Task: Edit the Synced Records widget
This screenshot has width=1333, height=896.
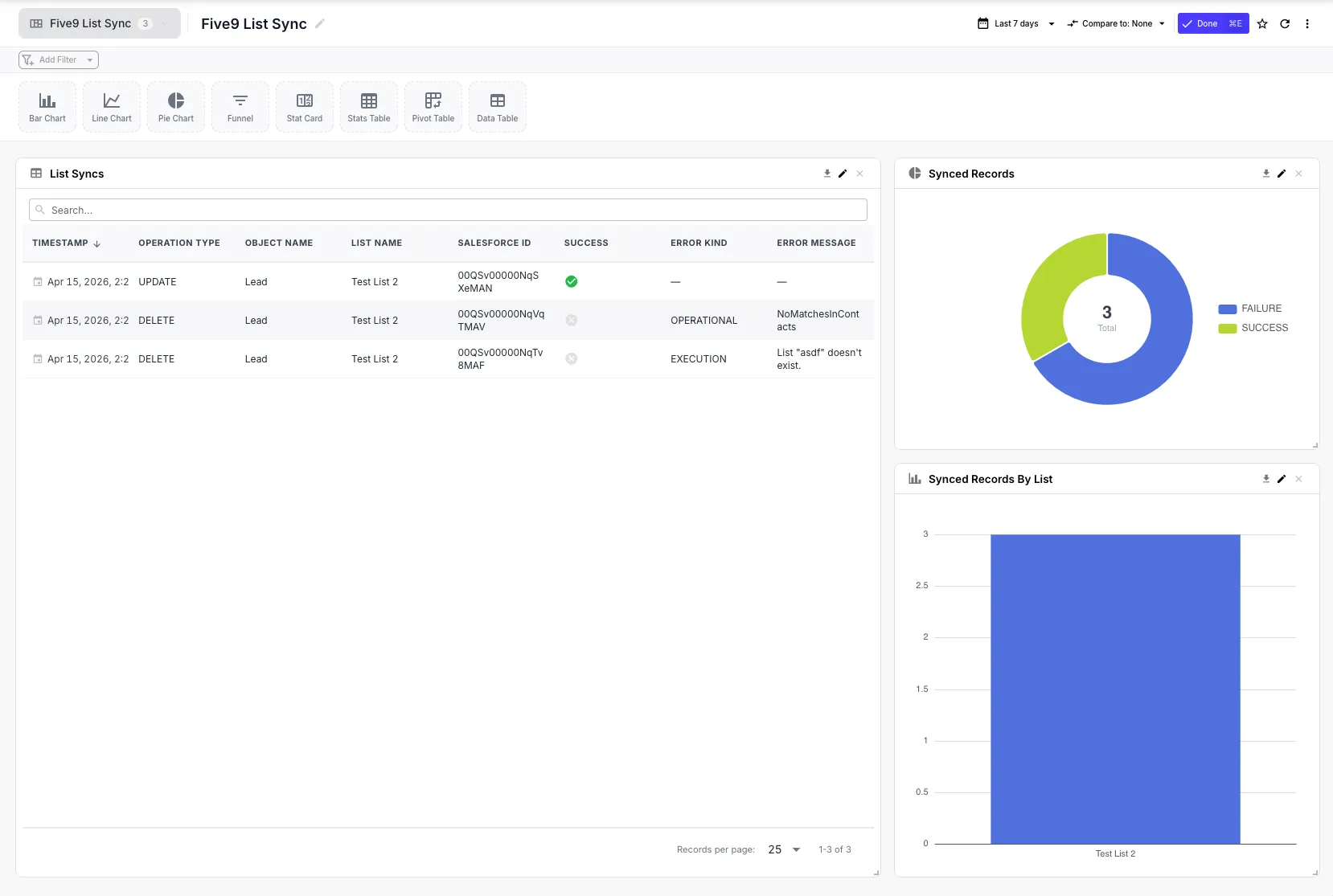Action: point(1282,174)
